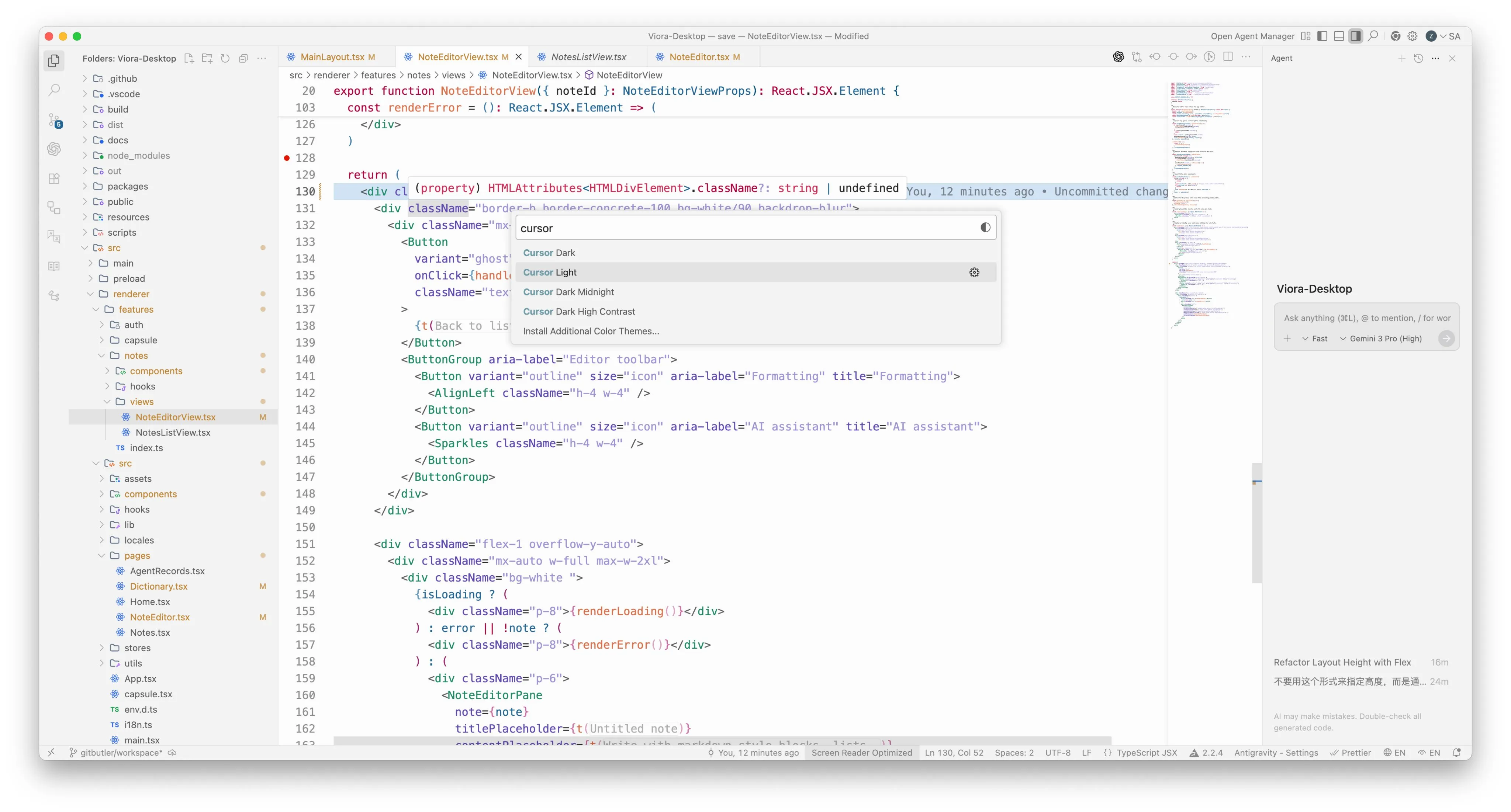
Task: Collapse all folders in explorer
Action: (x=243, y=58)
